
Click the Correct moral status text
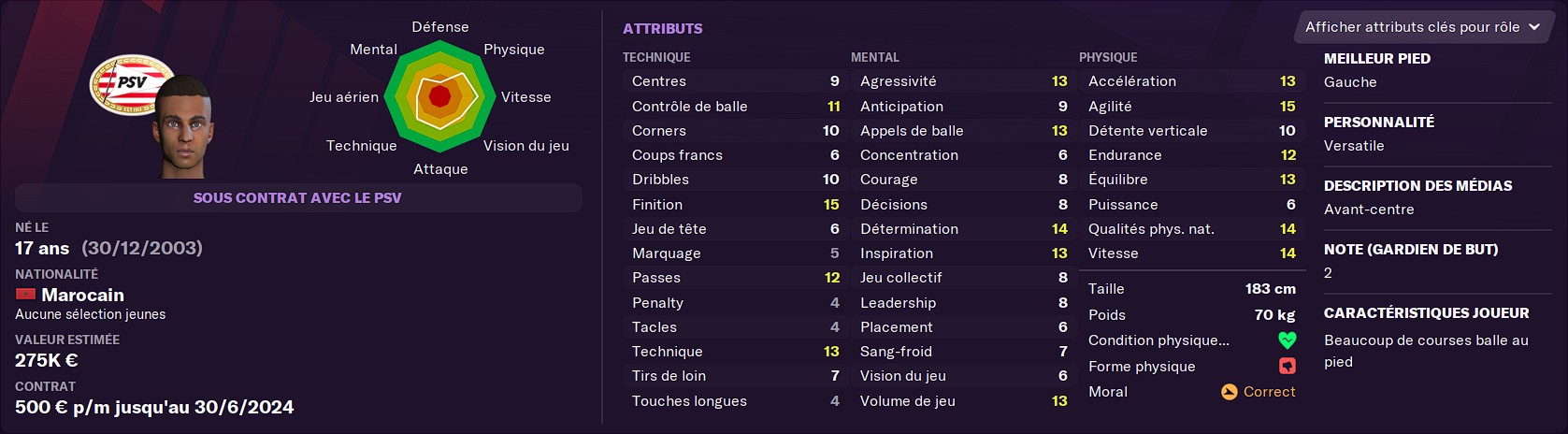[x=1269, y=392]
